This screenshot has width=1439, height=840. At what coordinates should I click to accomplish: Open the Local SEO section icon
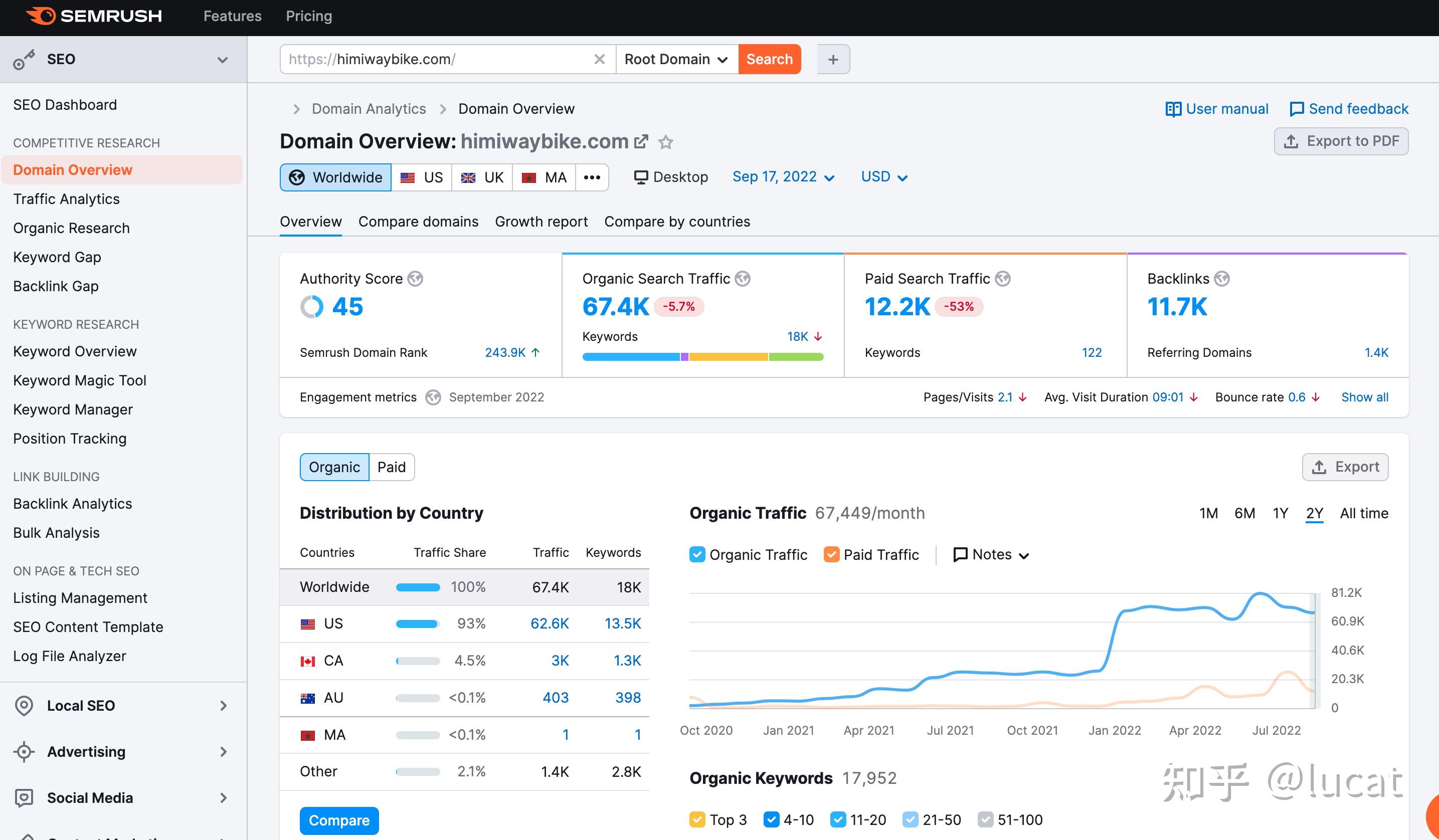click(x=24, y=705)
